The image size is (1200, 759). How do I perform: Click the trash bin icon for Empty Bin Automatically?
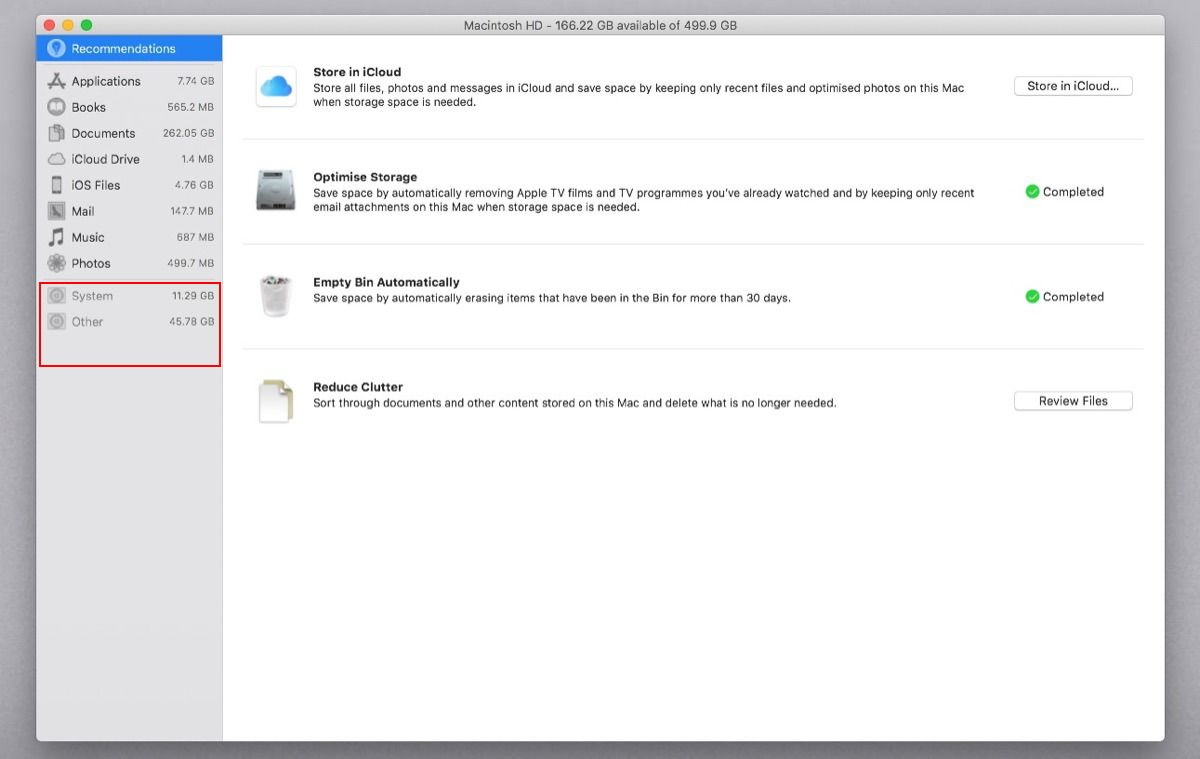pyautogui.click(x=276, y=296)
